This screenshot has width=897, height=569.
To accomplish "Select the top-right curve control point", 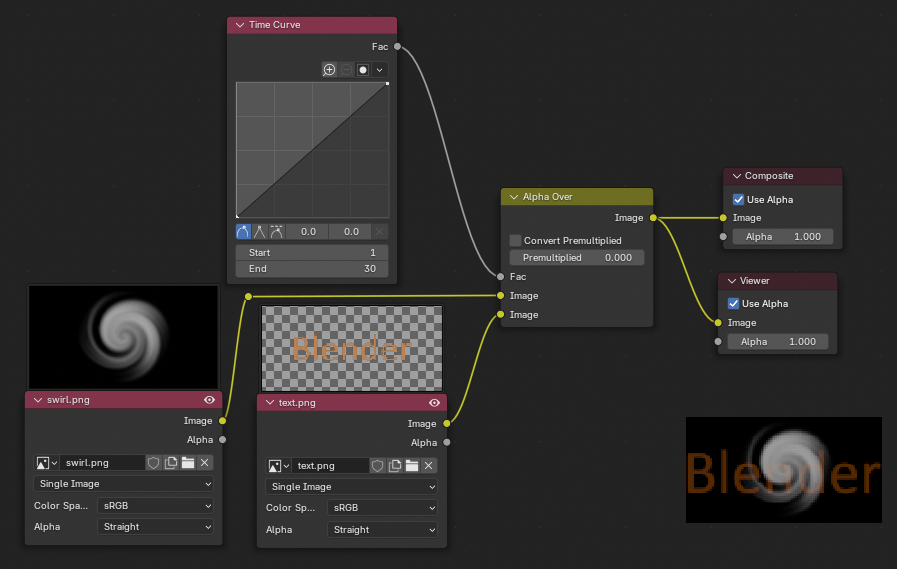I will coord(387,83).
